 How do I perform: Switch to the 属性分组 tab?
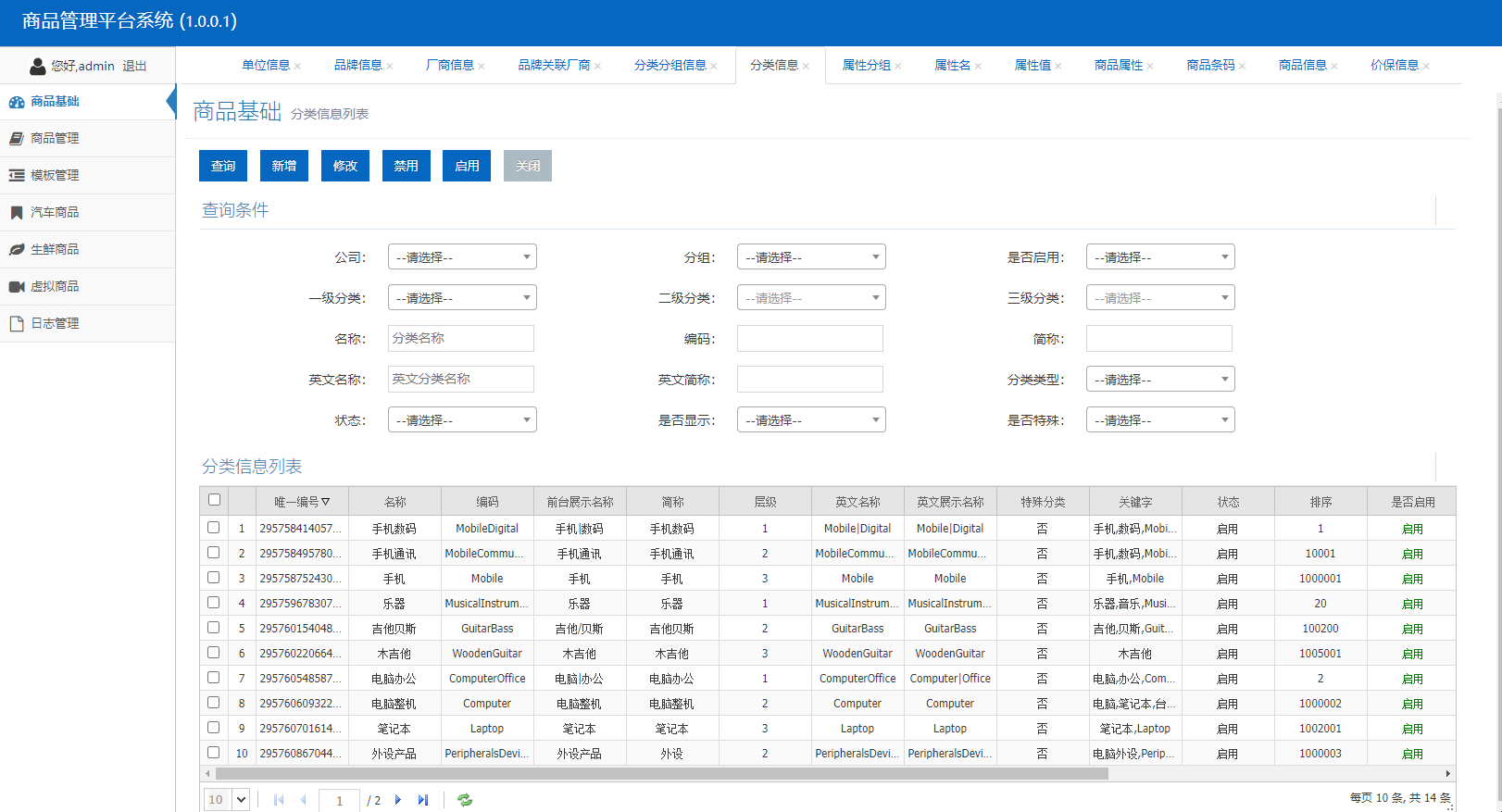click(x=866, y=66)
